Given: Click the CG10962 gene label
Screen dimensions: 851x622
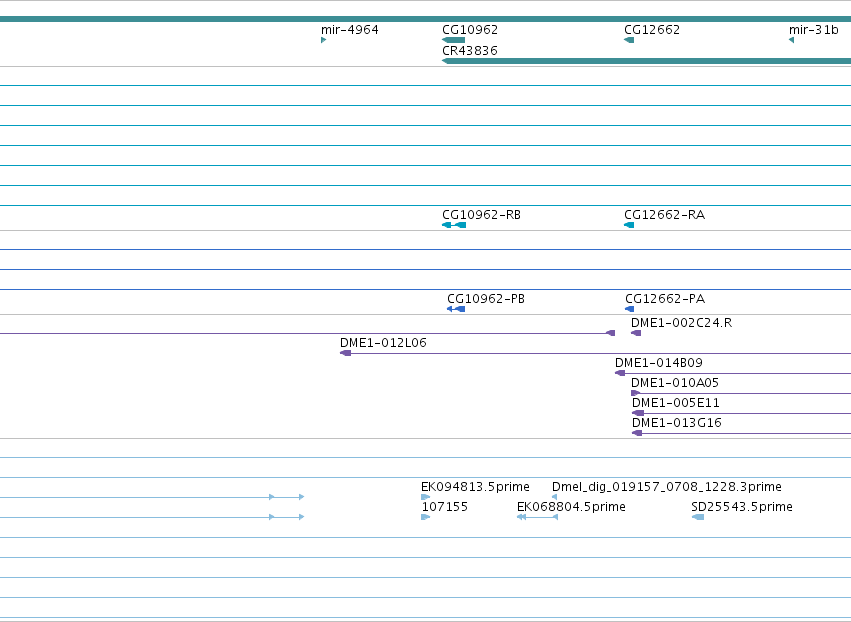Looking at the screenshot, I should pos(470,30).
